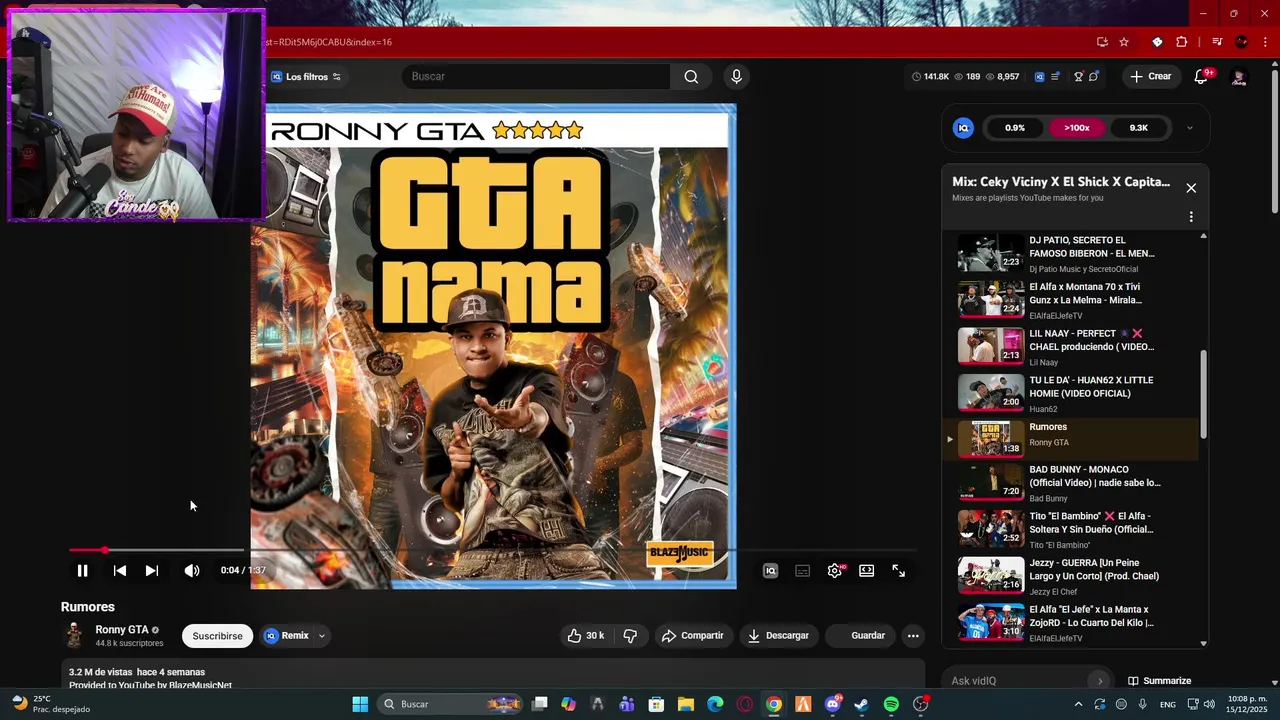This screenshot has width=1280, height=720.
Task: Open YouTube notifications bell
Action: point(1202,77)
